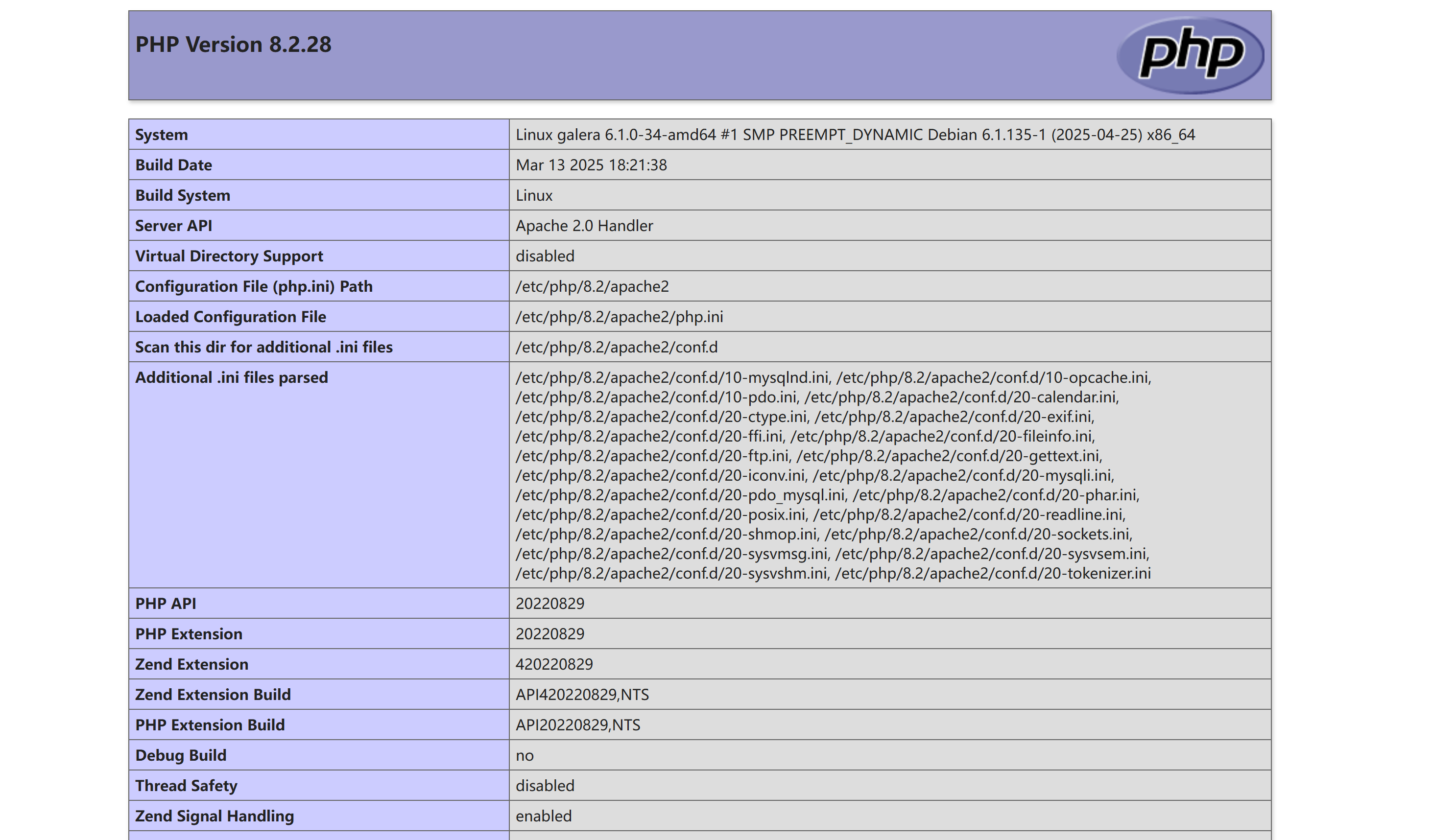Click the 'PHP Extension' label
Viewport: 1456px width, 840px height.
coord(189,634)
